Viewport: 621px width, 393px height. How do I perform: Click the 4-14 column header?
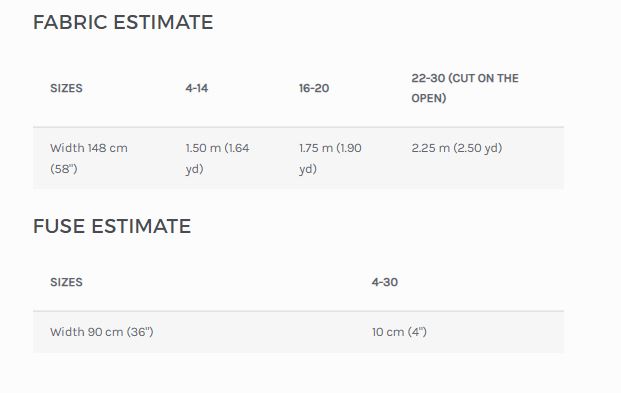click(x=197, y=88)
